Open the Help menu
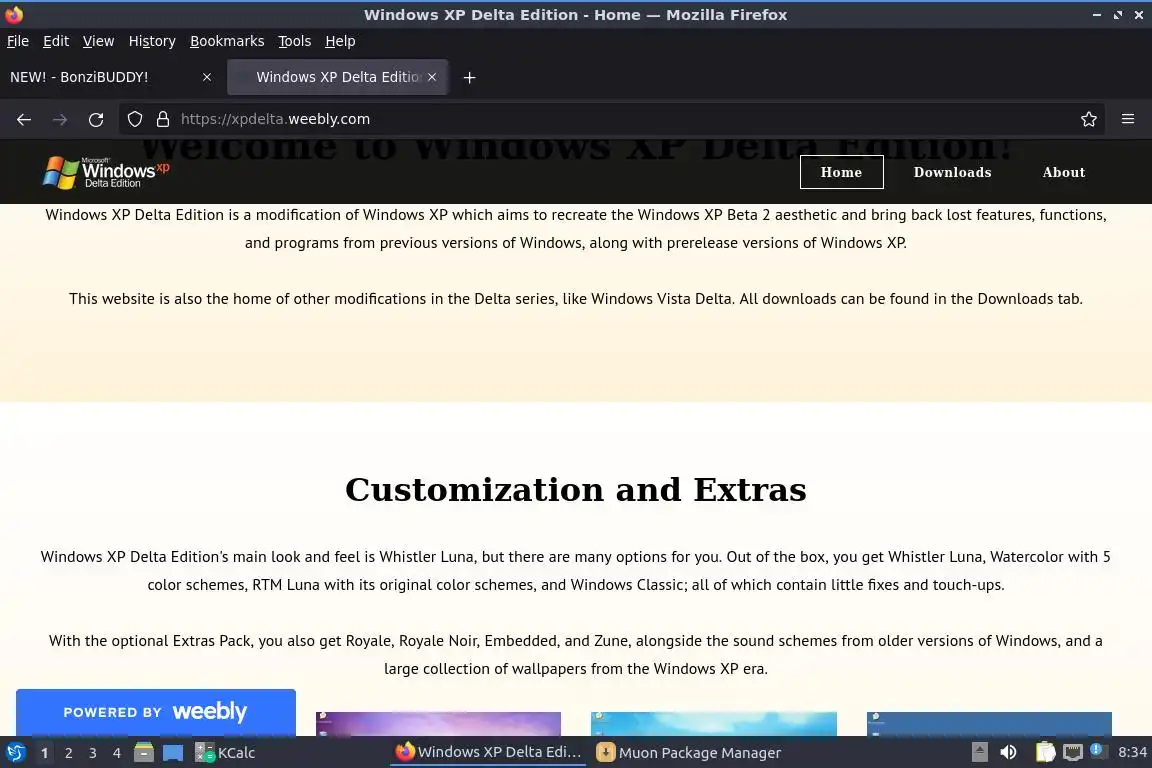The height and width of the screenshot is (768, 1152). tap(340, 41)
